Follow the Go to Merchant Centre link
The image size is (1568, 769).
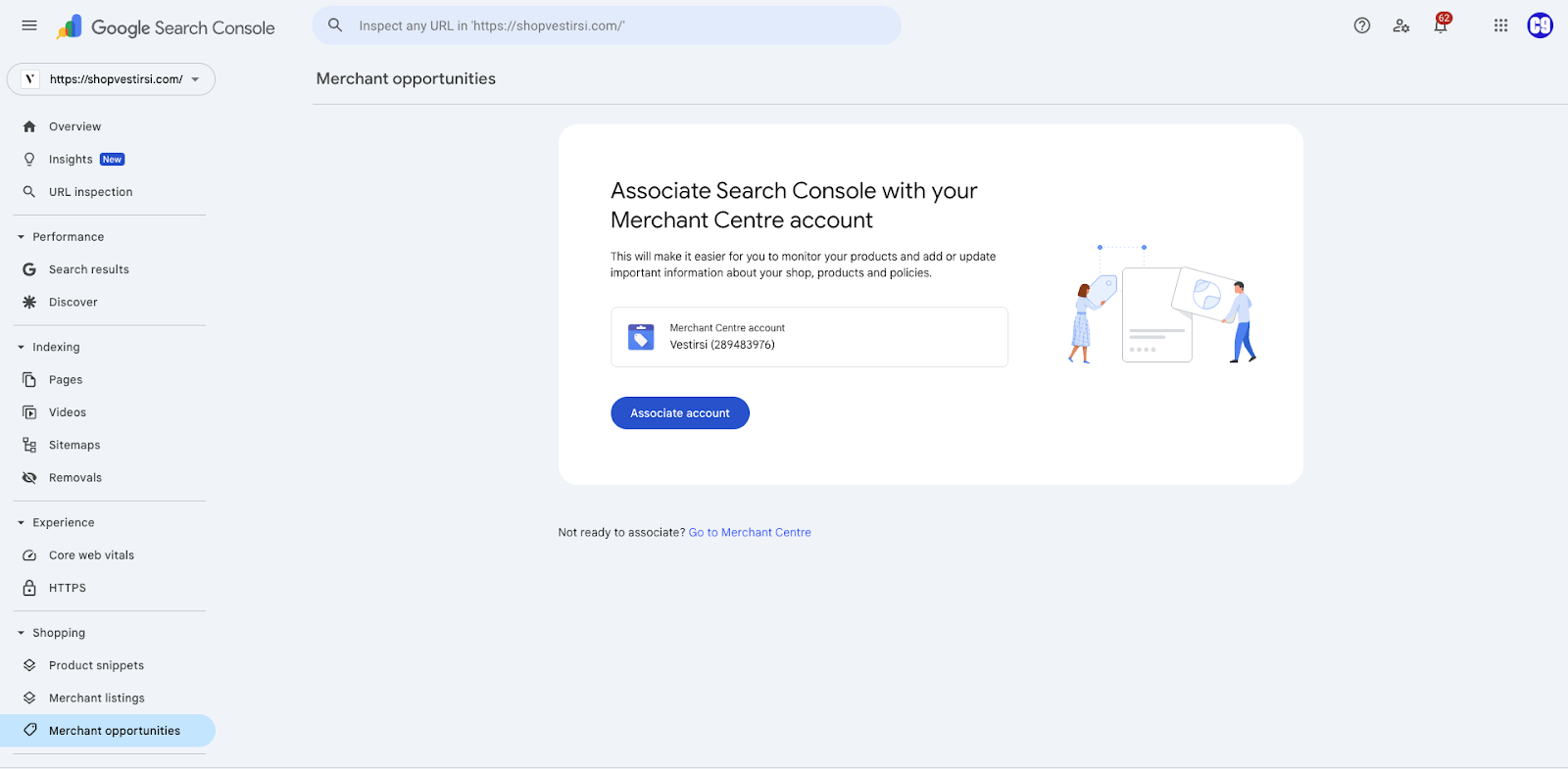(750, 533)
